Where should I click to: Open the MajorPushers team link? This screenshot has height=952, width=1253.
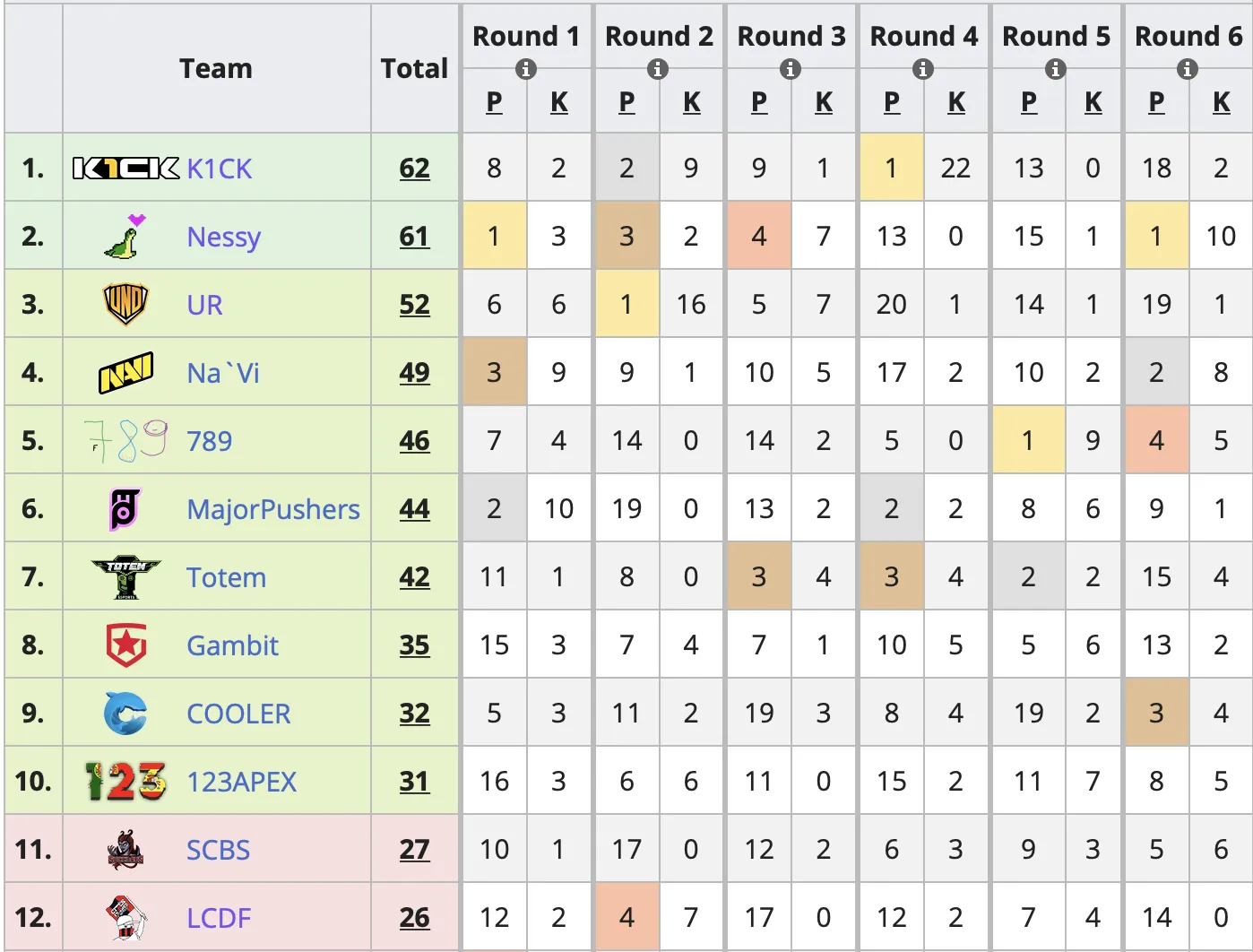pyautogui.click(x=272, y=509)
